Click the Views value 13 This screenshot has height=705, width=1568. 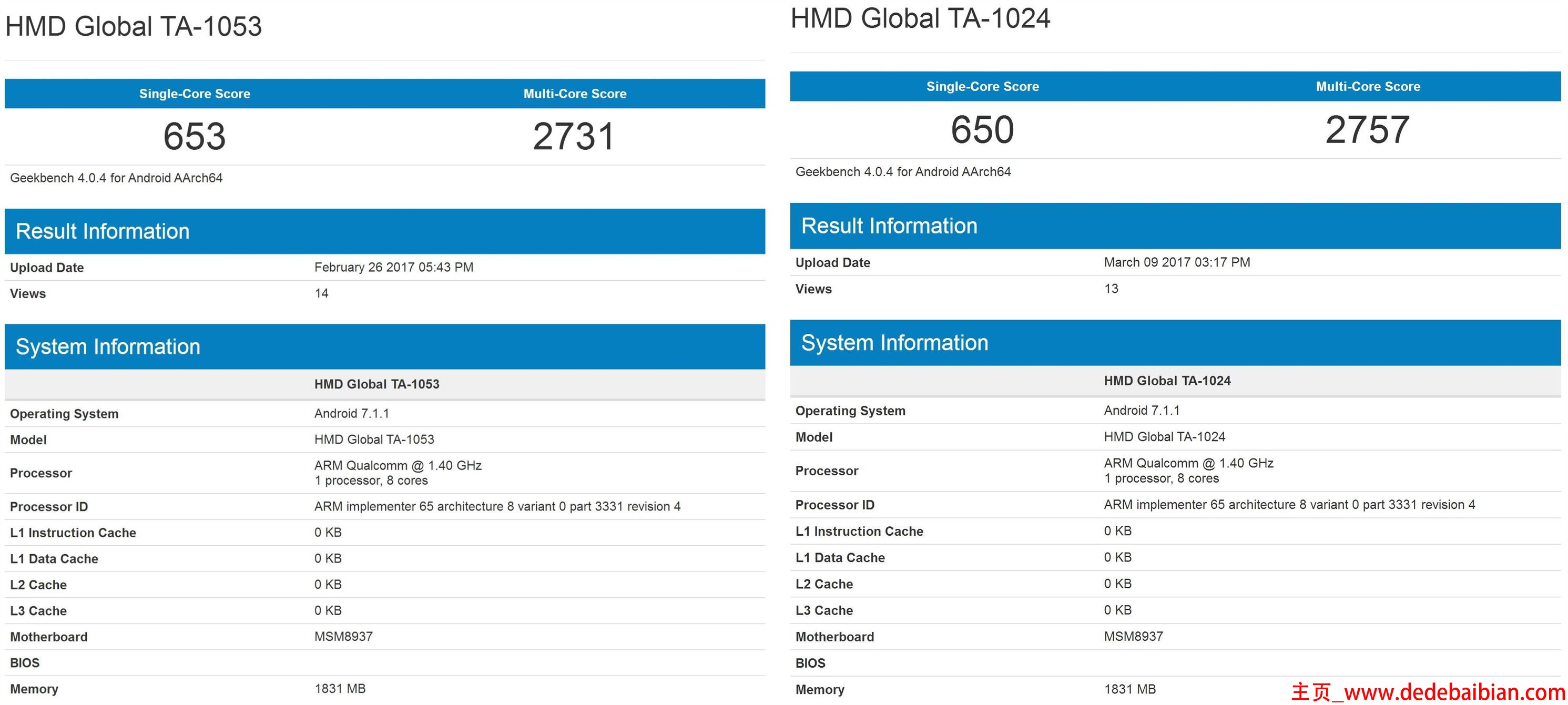(1112, 289)
